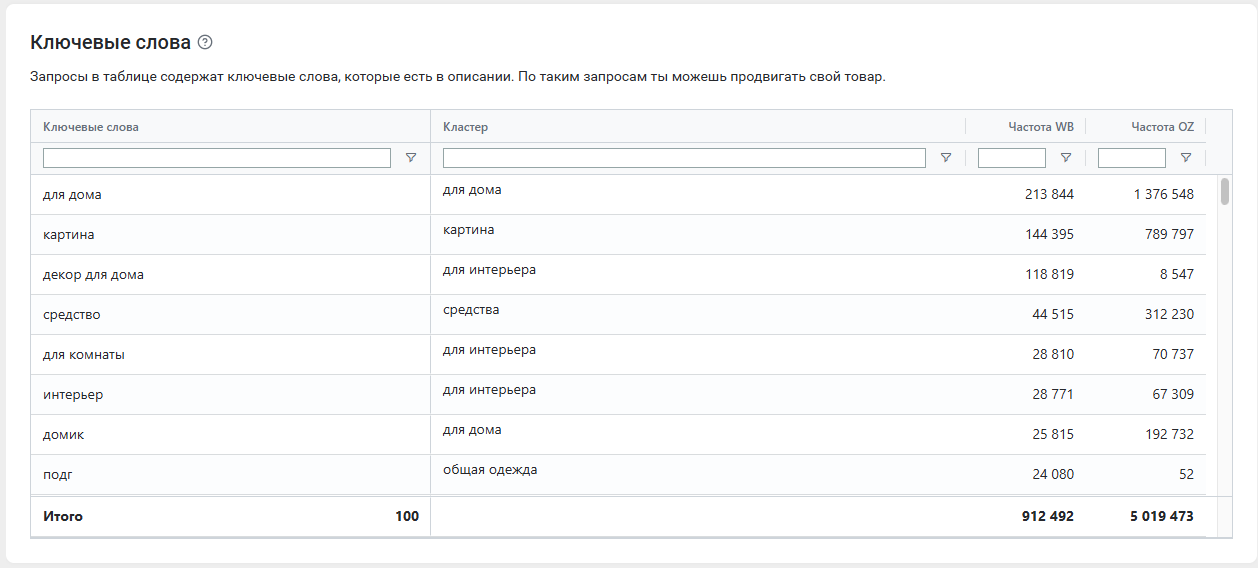Click the help icon beside Ключевые слова
The height and width of the screenshot is (568, 1258).
click(x=205, y=42)
